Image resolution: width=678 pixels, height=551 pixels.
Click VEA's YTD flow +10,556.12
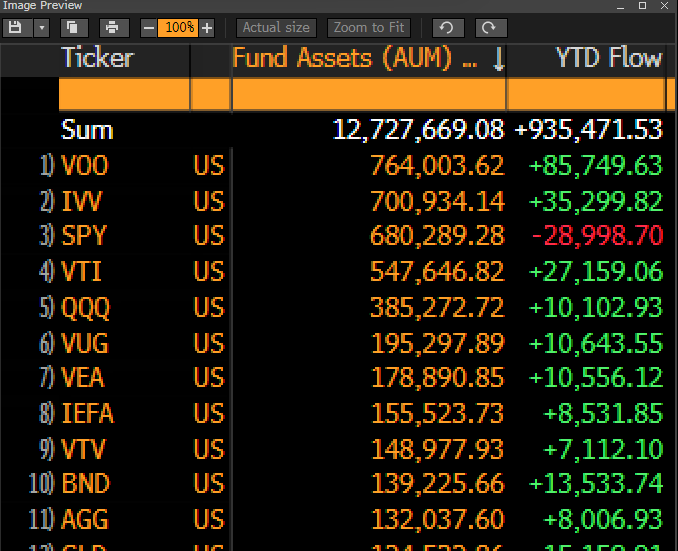pos(595,378)
